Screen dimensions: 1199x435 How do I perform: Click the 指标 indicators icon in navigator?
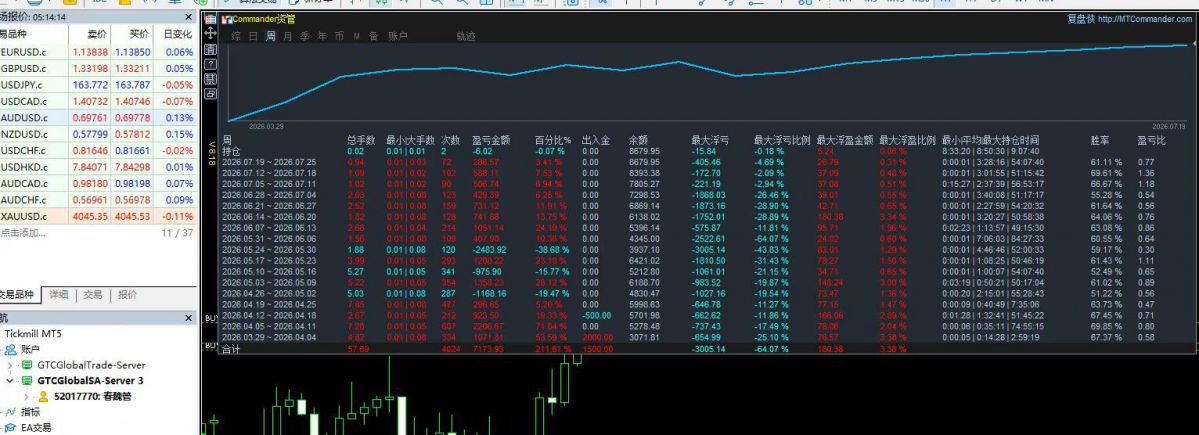click(x=11, y=411)
